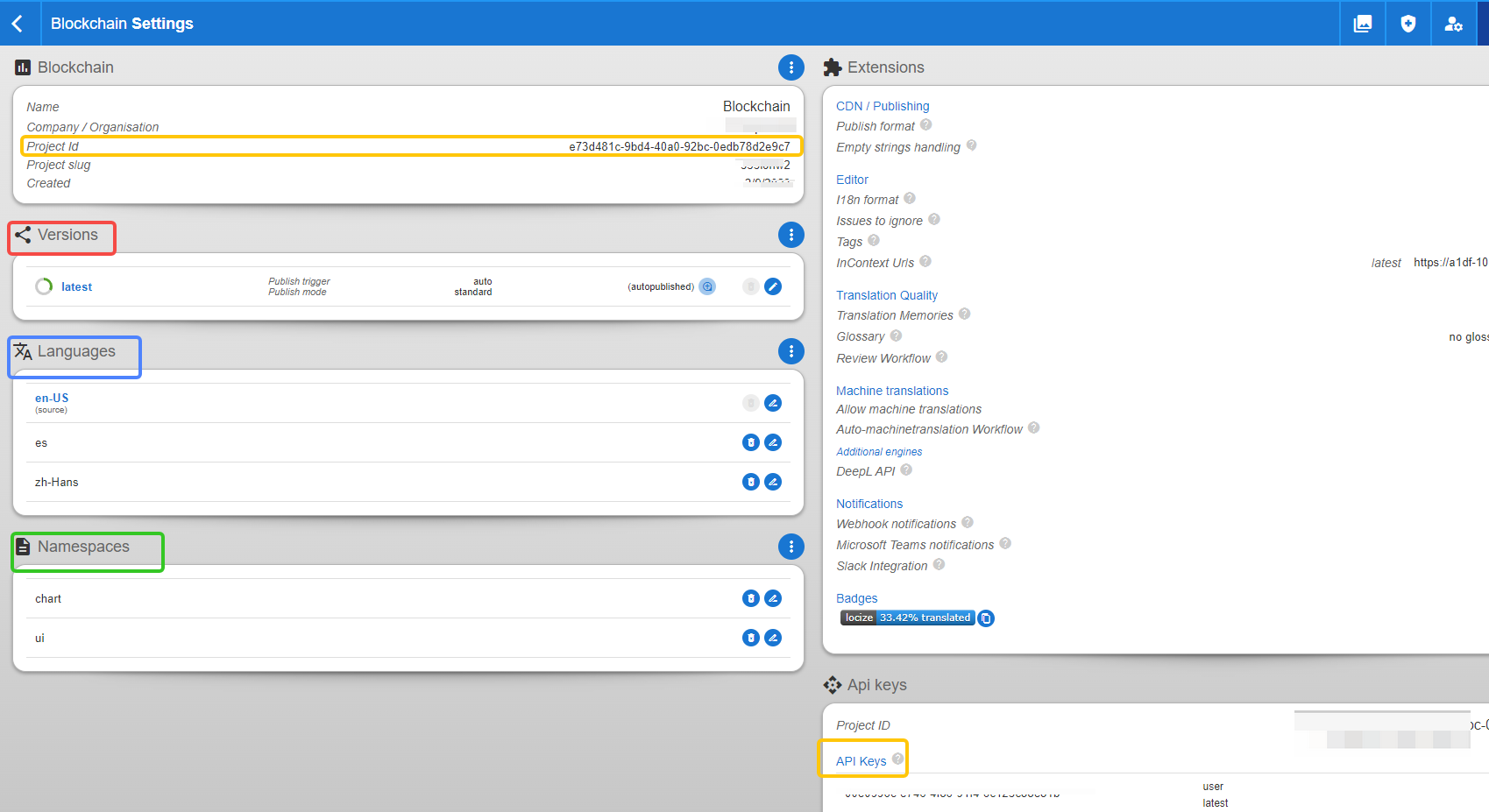This screenshot has width=1489, height=812.
Task: Edit the es language with the pencil icon
Action: (x=773, y=442)
